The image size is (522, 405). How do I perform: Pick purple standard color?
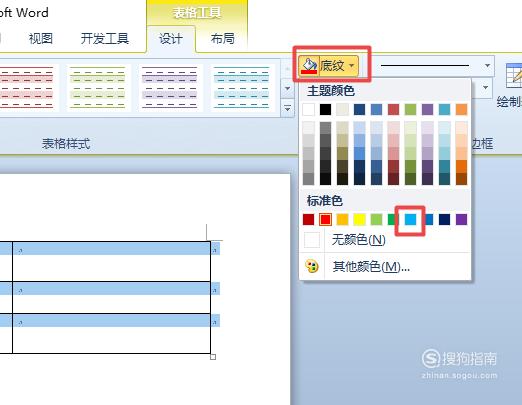(x=461, y=219)
